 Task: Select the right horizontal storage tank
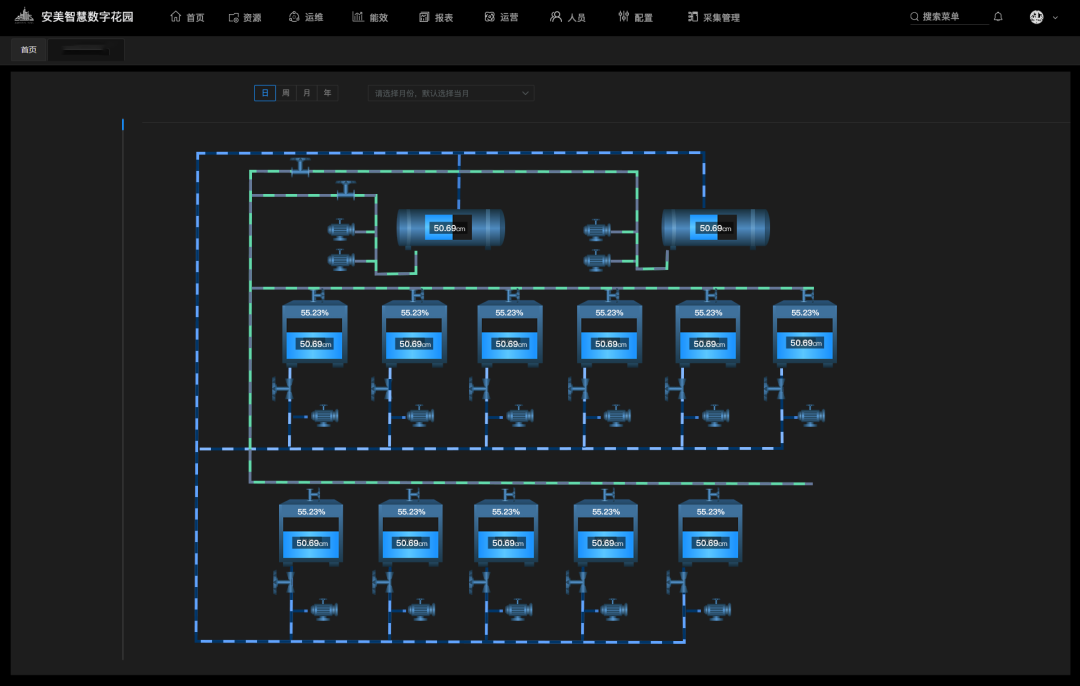coord(715,228)
